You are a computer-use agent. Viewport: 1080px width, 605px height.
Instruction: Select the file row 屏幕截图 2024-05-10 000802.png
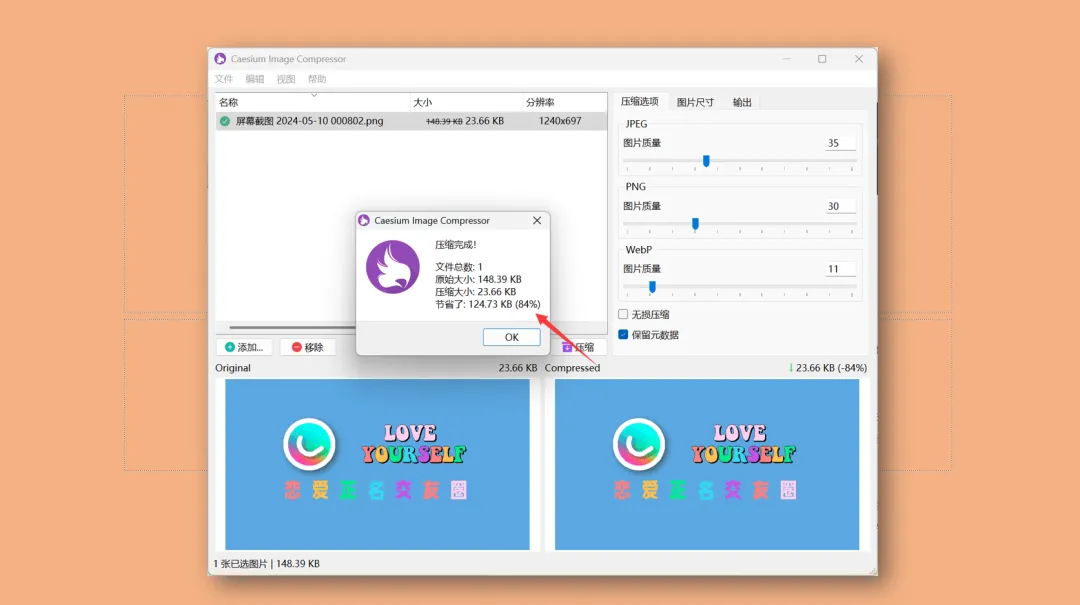(411, 121)
